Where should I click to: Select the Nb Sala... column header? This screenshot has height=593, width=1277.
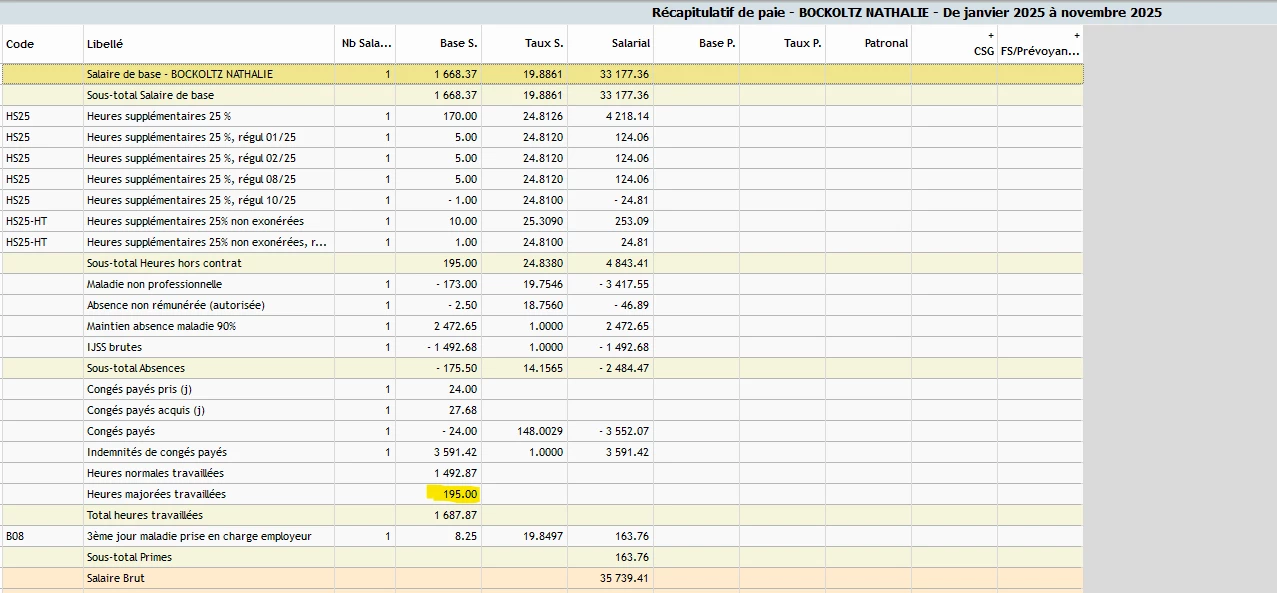pyautogui.click(x=366, y=44)
